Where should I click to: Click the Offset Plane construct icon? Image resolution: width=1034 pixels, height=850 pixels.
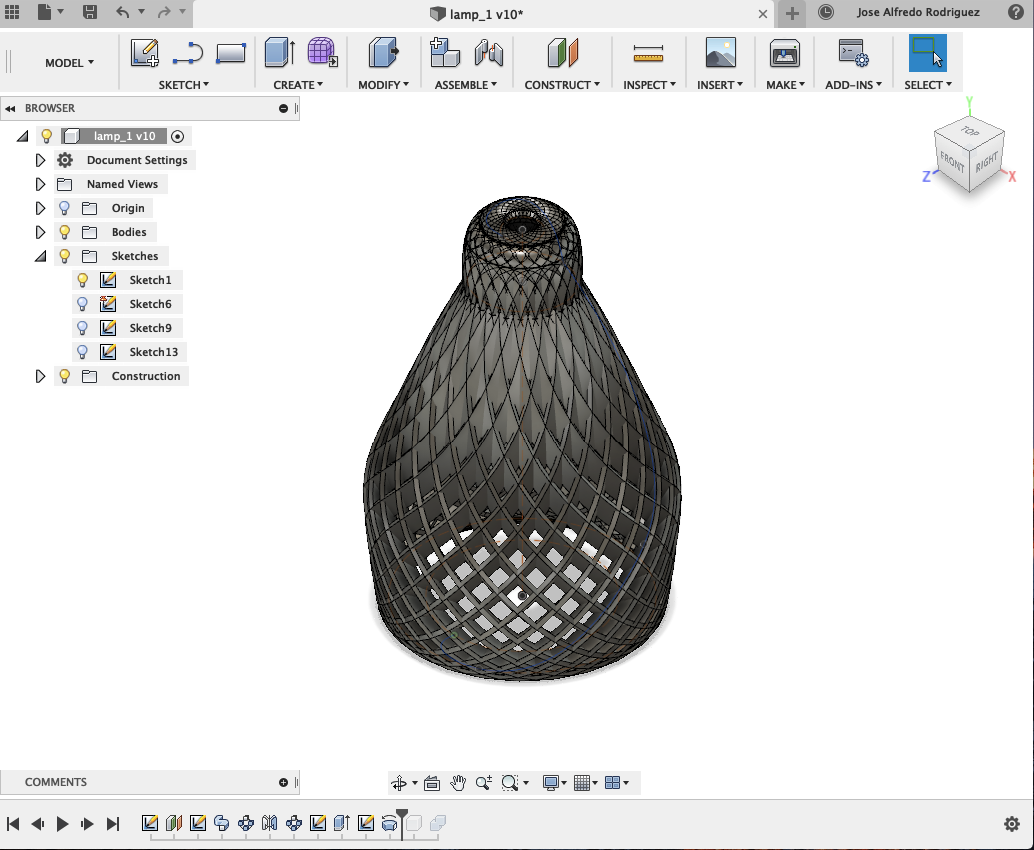point(563,53)
